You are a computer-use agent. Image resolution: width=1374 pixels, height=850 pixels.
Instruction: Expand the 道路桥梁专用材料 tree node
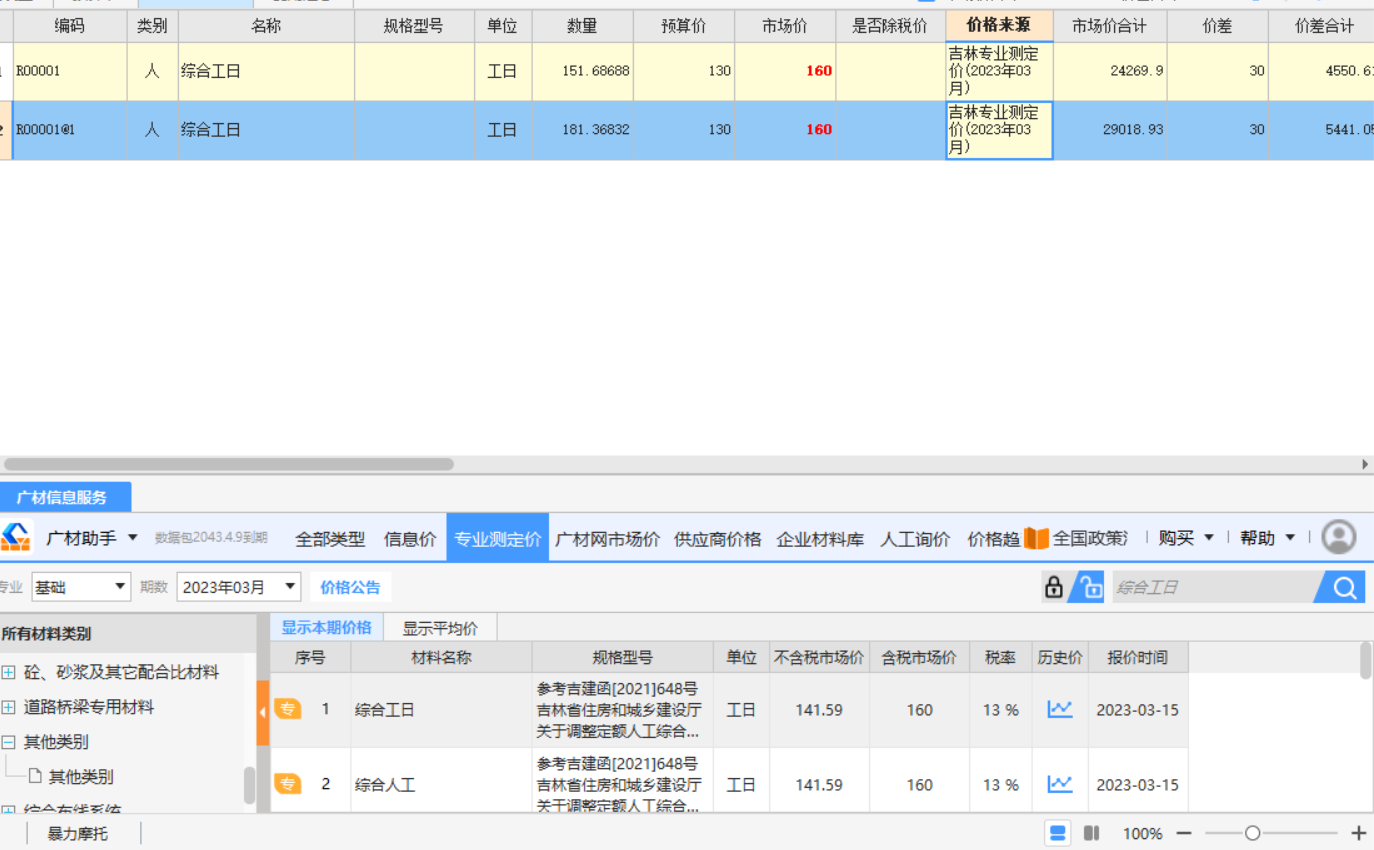(8, 707)
